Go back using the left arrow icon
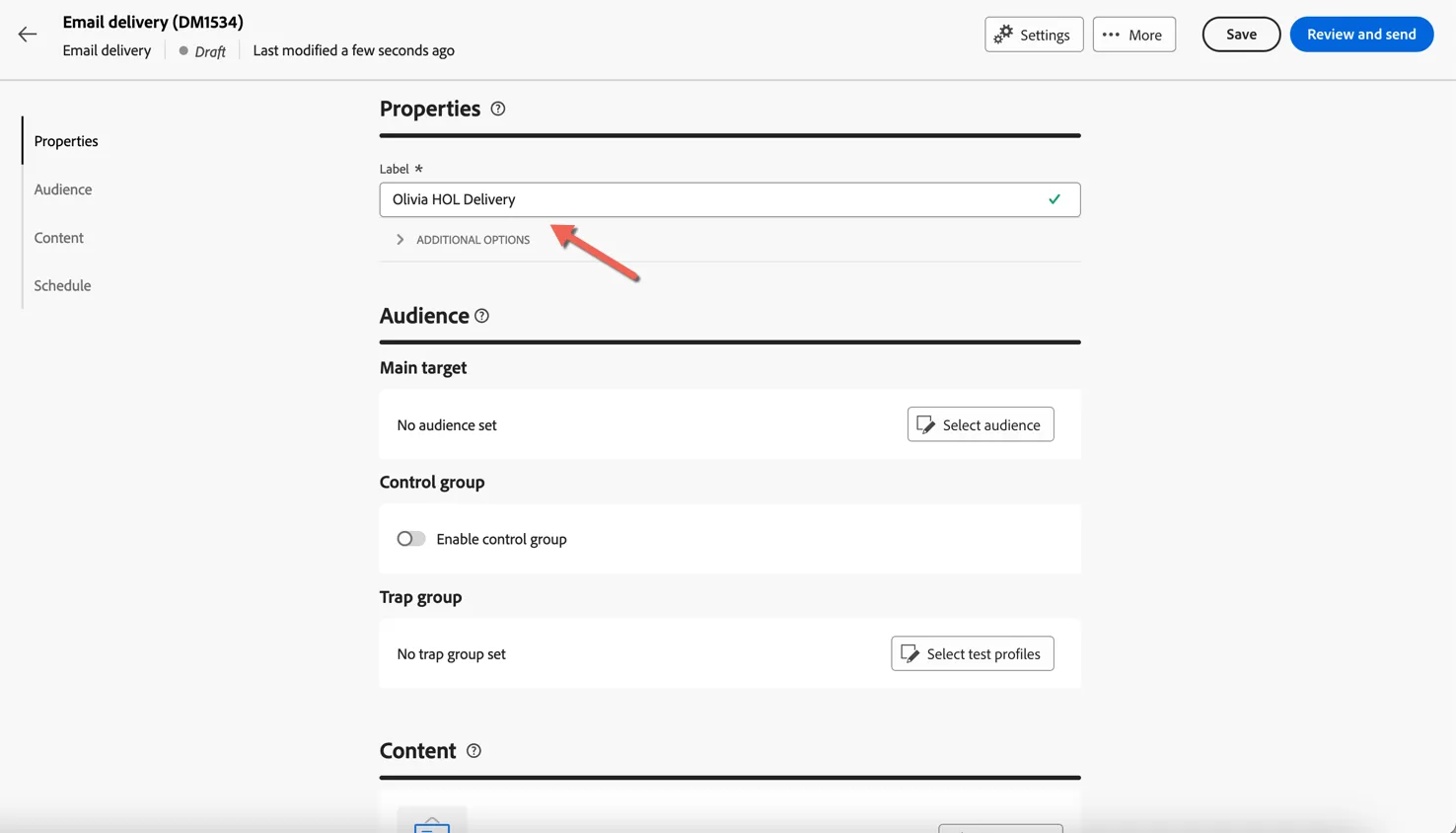The image size is (1456, 833). click(x=28, y=35)
